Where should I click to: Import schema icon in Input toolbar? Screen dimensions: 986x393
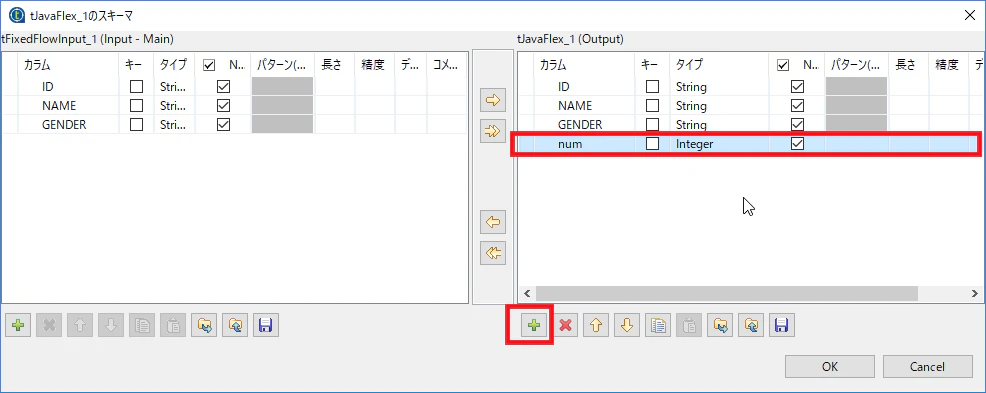tap(204, 325)
